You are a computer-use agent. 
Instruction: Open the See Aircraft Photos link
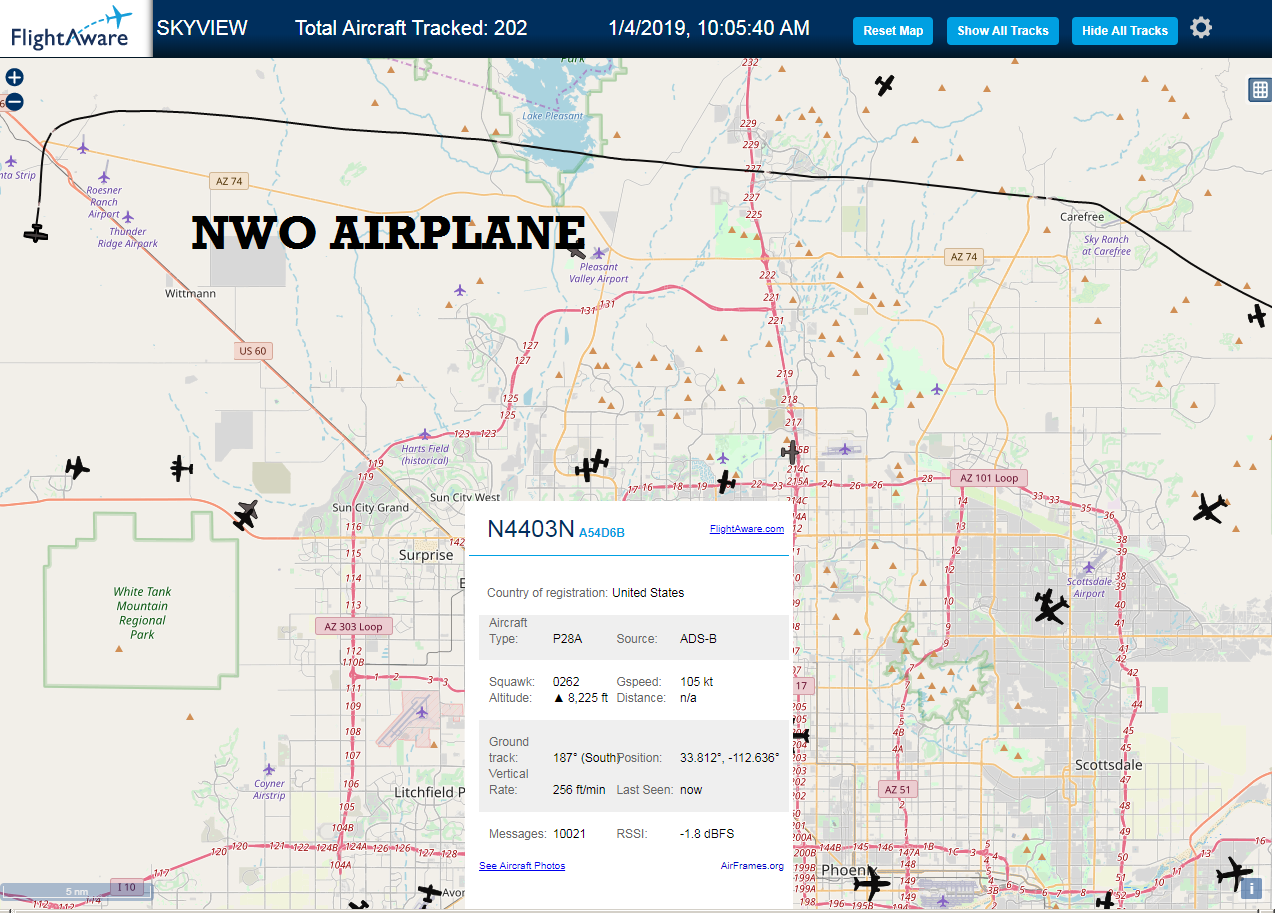coord(522,866)
